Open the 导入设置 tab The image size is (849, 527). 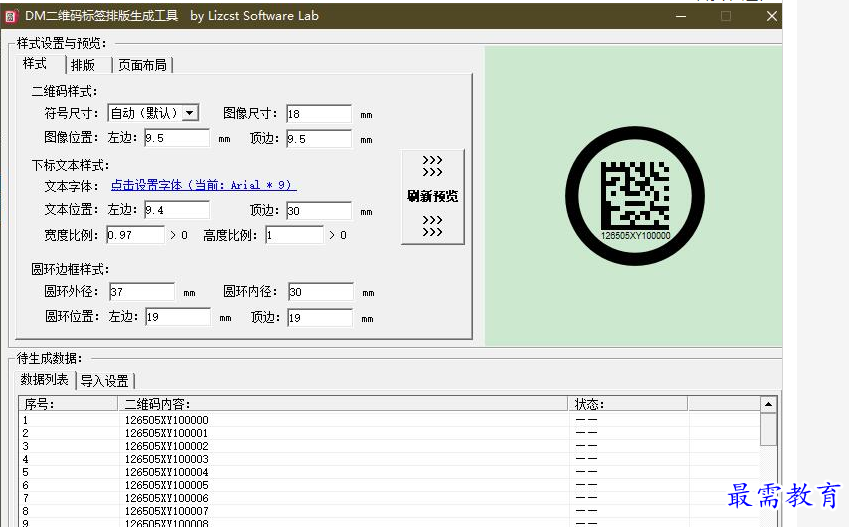point(105,381)
